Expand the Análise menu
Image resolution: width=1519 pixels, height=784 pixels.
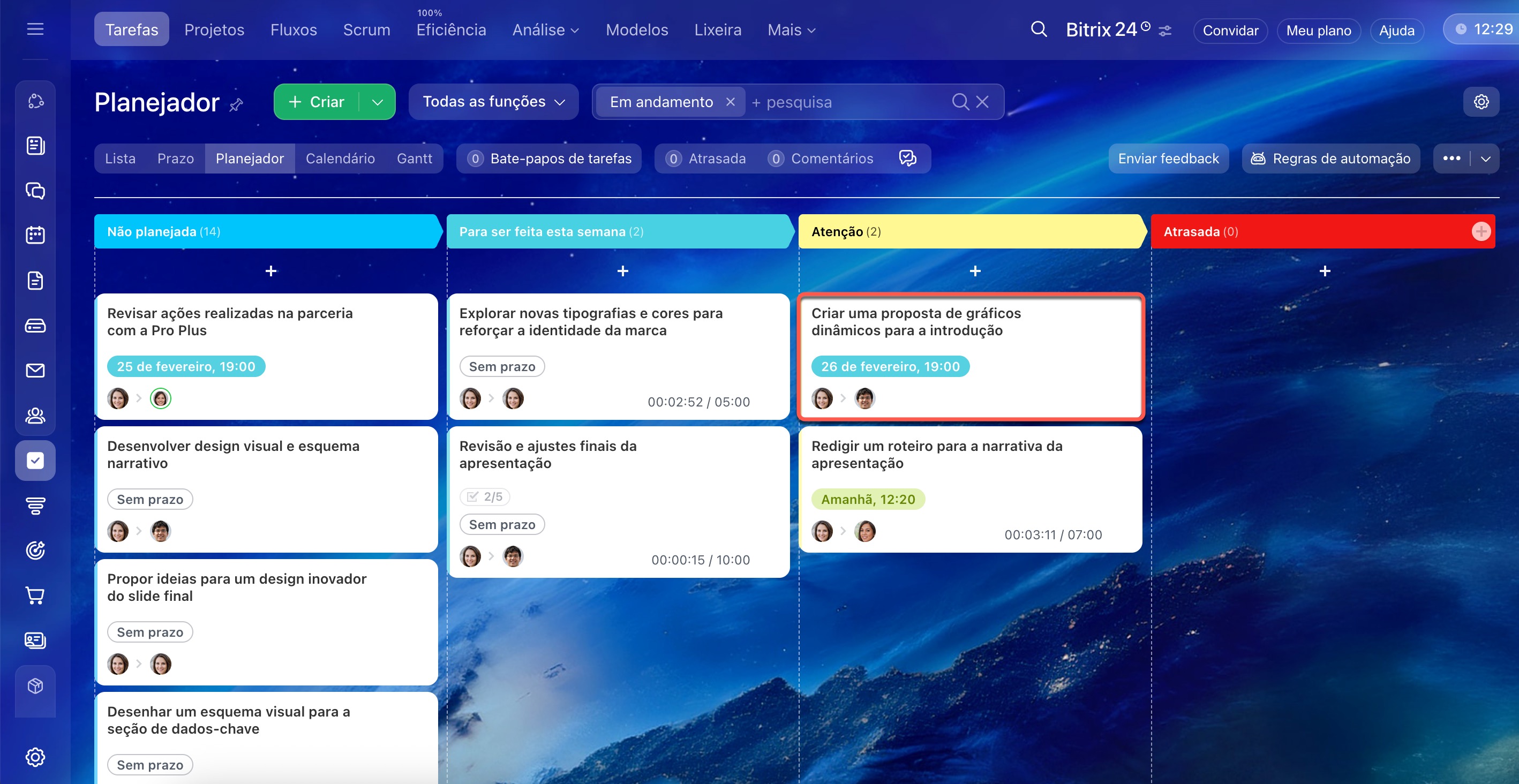coord(545,29)
